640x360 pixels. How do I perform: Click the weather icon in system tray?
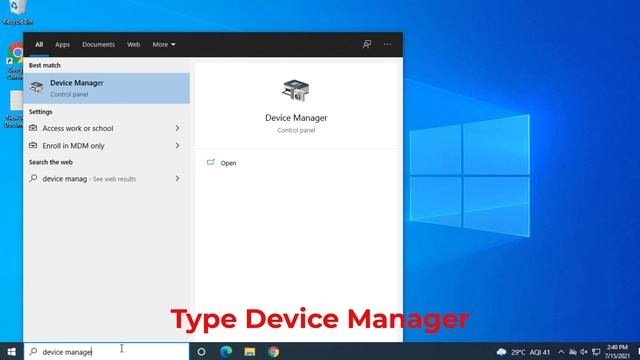[x=502, y=351]
